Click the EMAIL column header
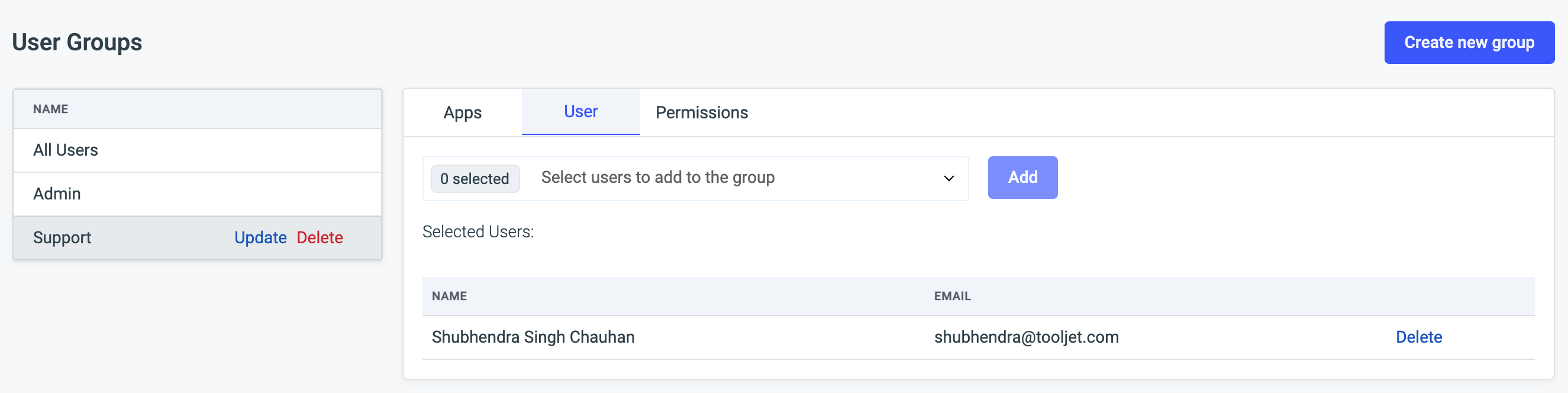1568x393 pixels. 952,296
